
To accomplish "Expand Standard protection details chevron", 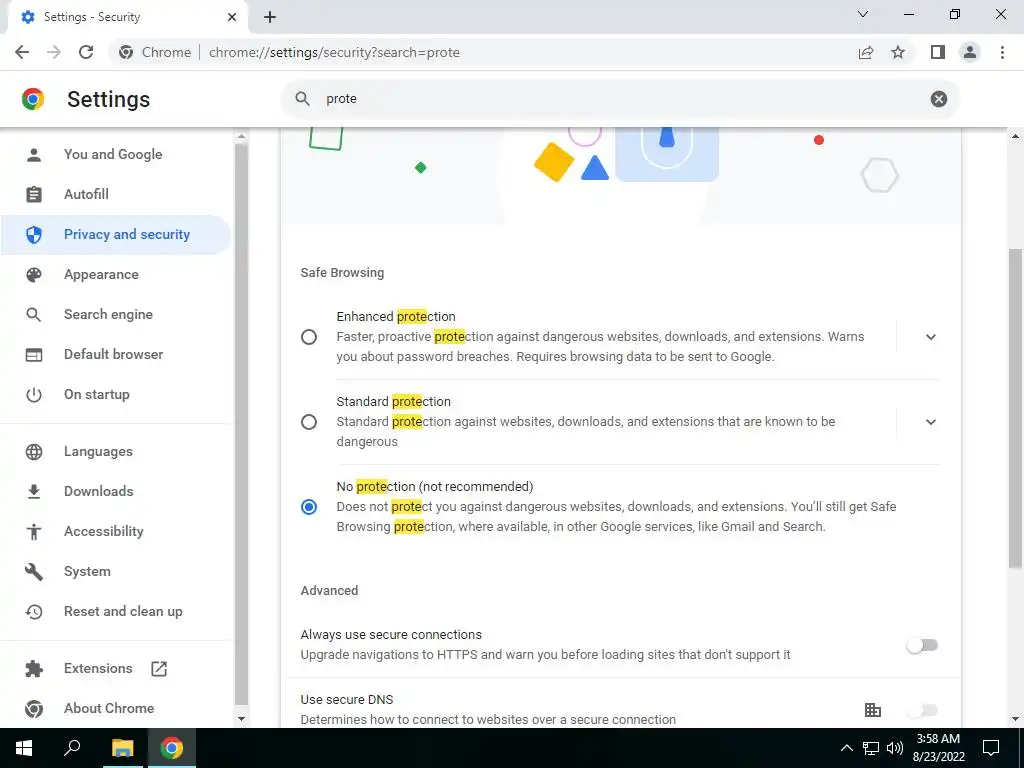I will coord(931,422).
